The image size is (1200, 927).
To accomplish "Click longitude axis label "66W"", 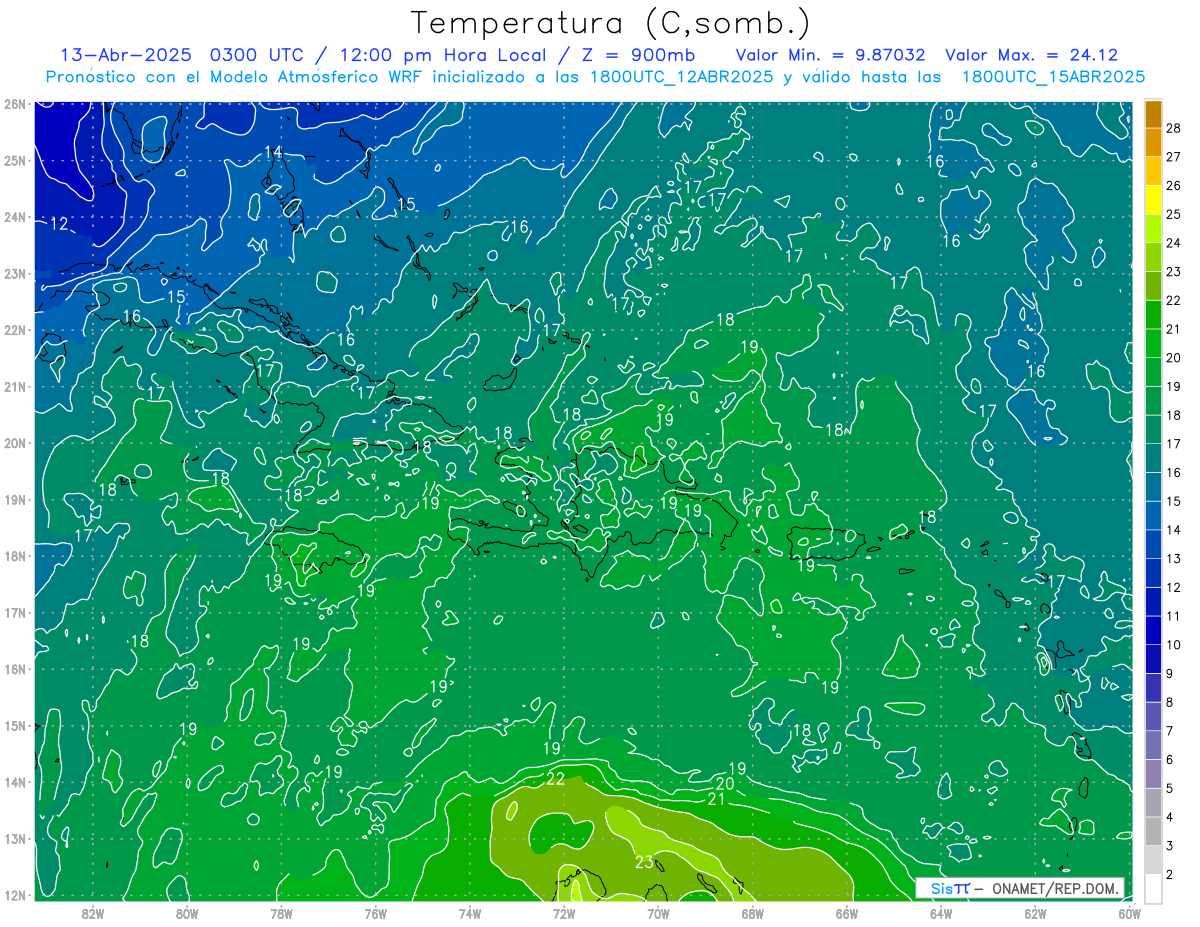I will point(846,912).
